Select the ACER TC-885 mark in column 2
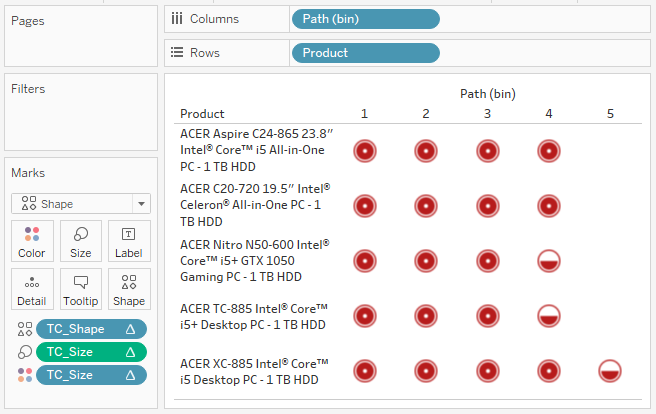Image resolution: width=656 pixels, height=414 pixels. [426, 316]
